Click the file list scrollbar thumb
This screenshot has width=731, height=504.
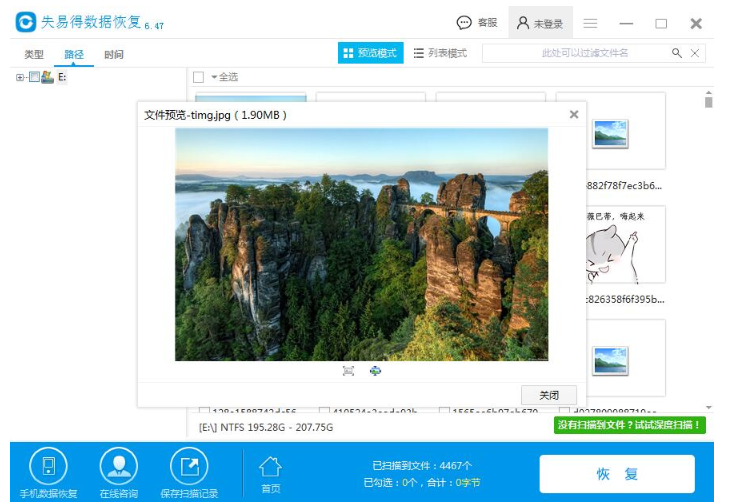709,102
